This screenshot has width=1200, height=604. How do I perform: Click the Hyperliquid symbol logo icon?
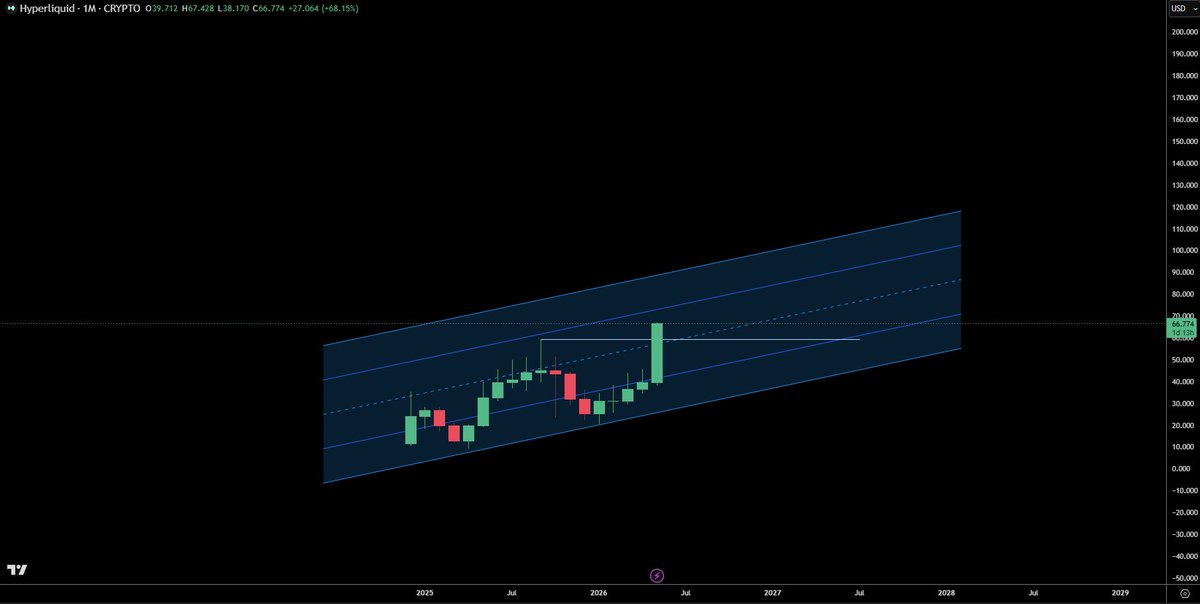click(x=10, y=8)
